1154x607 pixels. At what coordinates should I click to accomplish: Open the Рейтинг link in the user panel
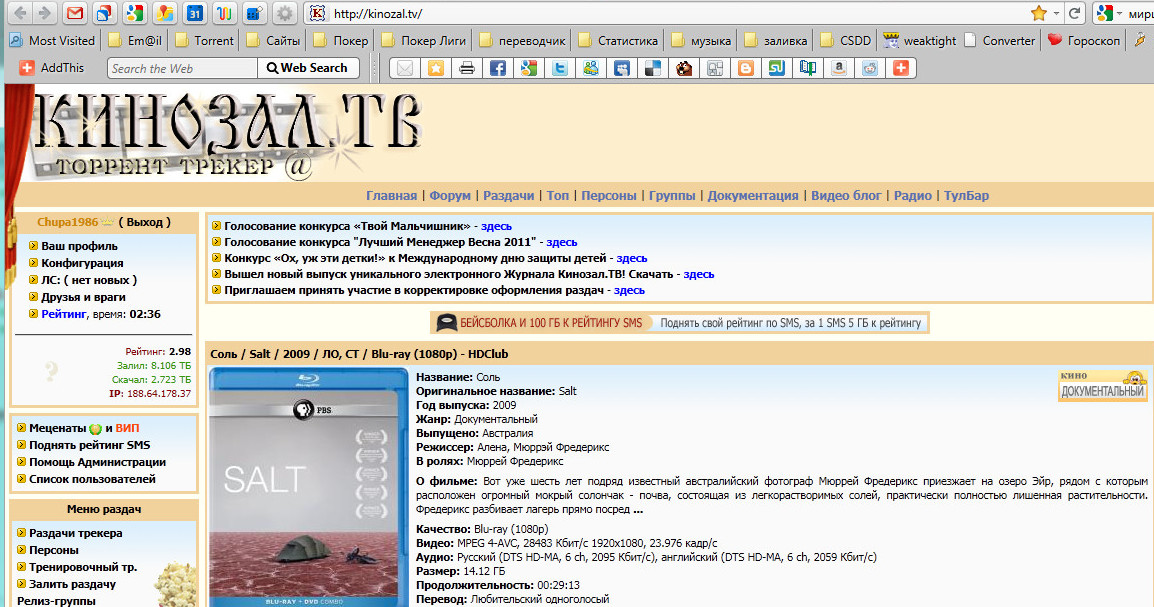(x=64, y=313)
